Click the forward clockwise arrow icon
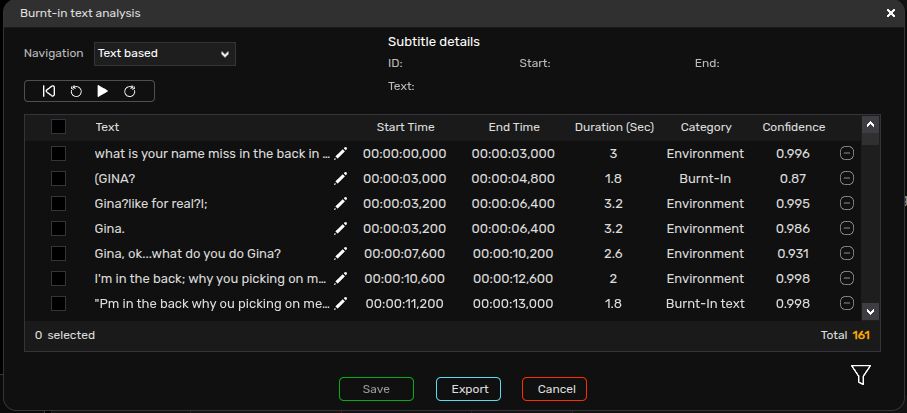The image size is (907, 413). (130, 91)
